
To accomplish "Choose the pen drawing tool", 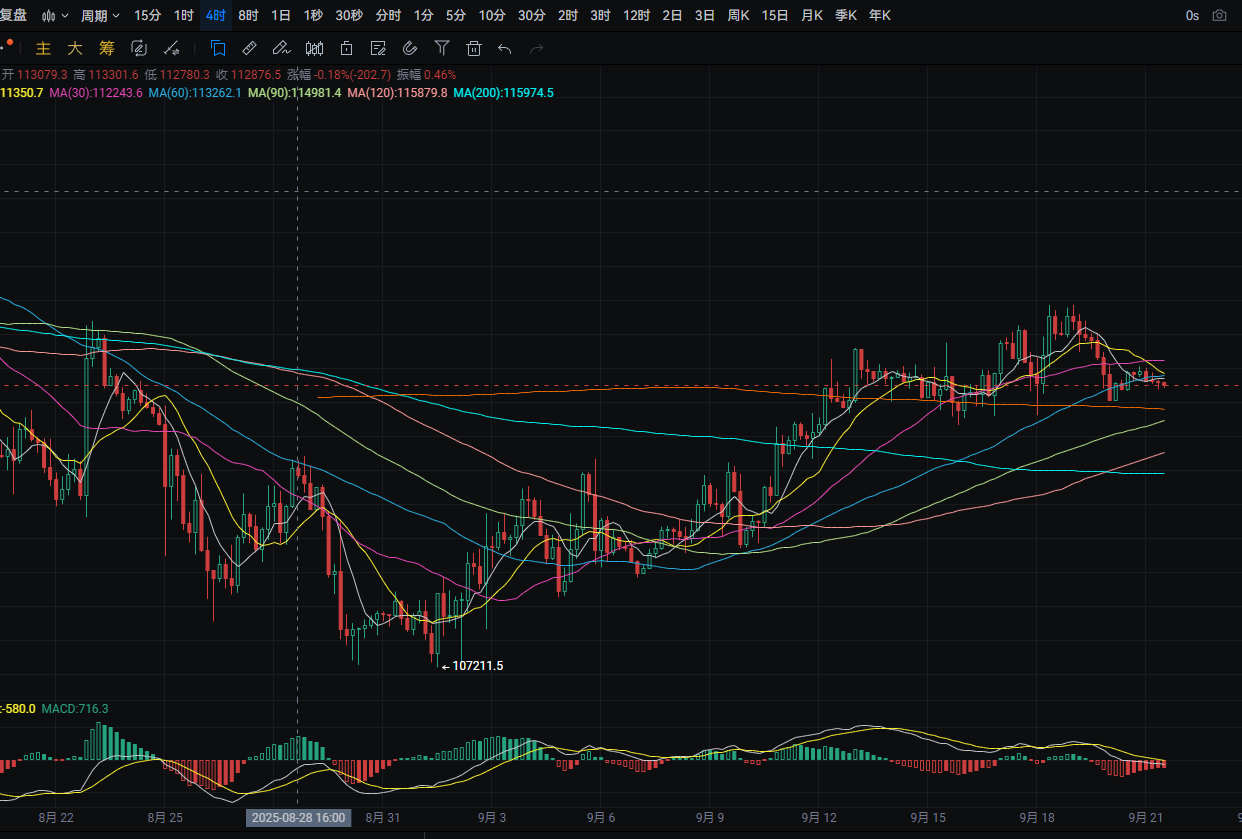I will tap(282, 48).
